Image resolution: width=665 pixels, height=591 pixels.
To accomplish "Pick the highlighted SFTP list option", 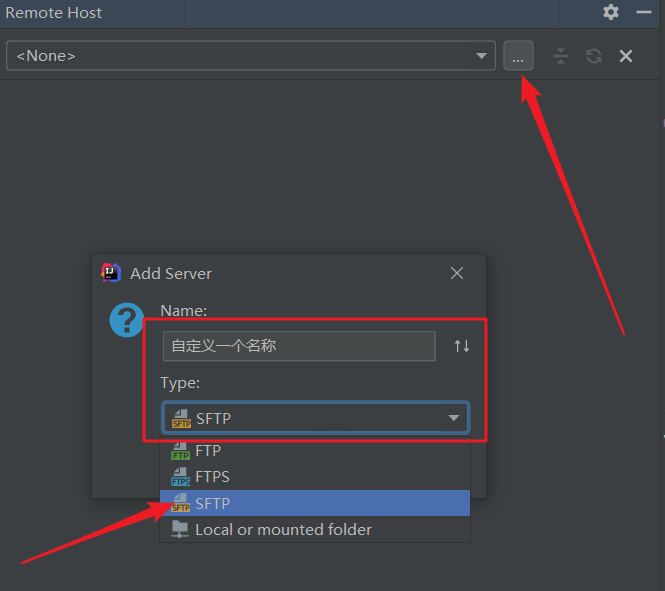I will coord(212,503).
